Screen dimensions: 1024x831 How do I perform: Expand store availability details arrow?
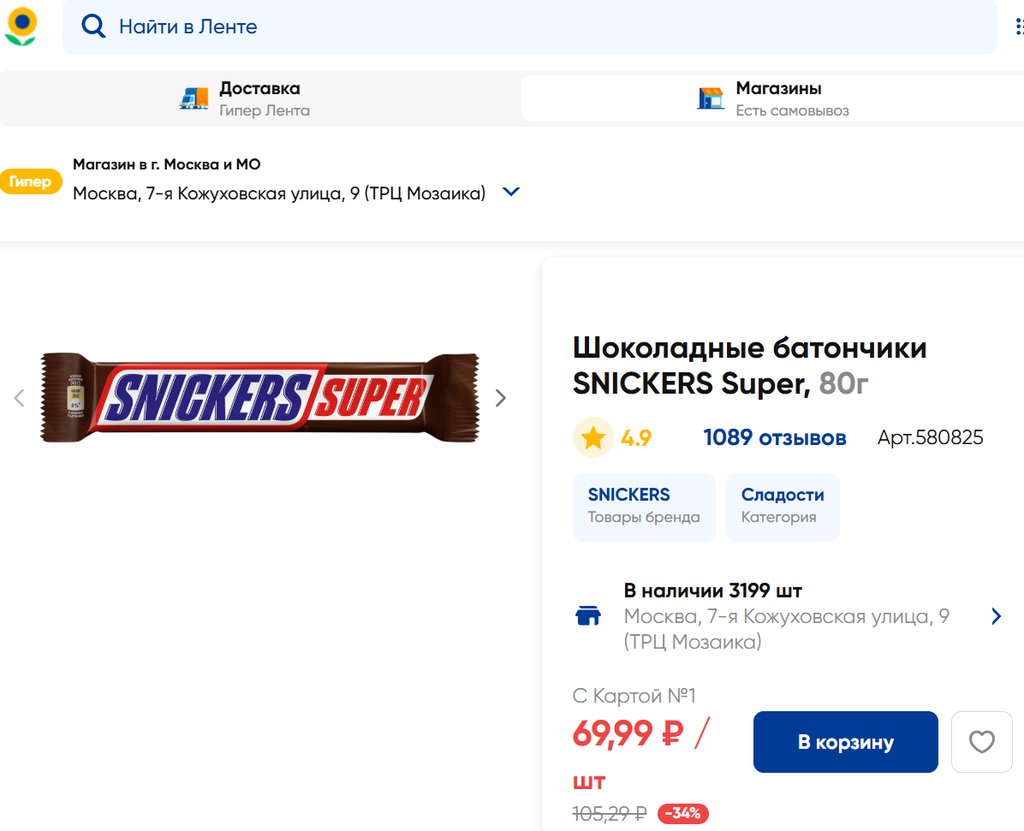click(x=995, y=616)
